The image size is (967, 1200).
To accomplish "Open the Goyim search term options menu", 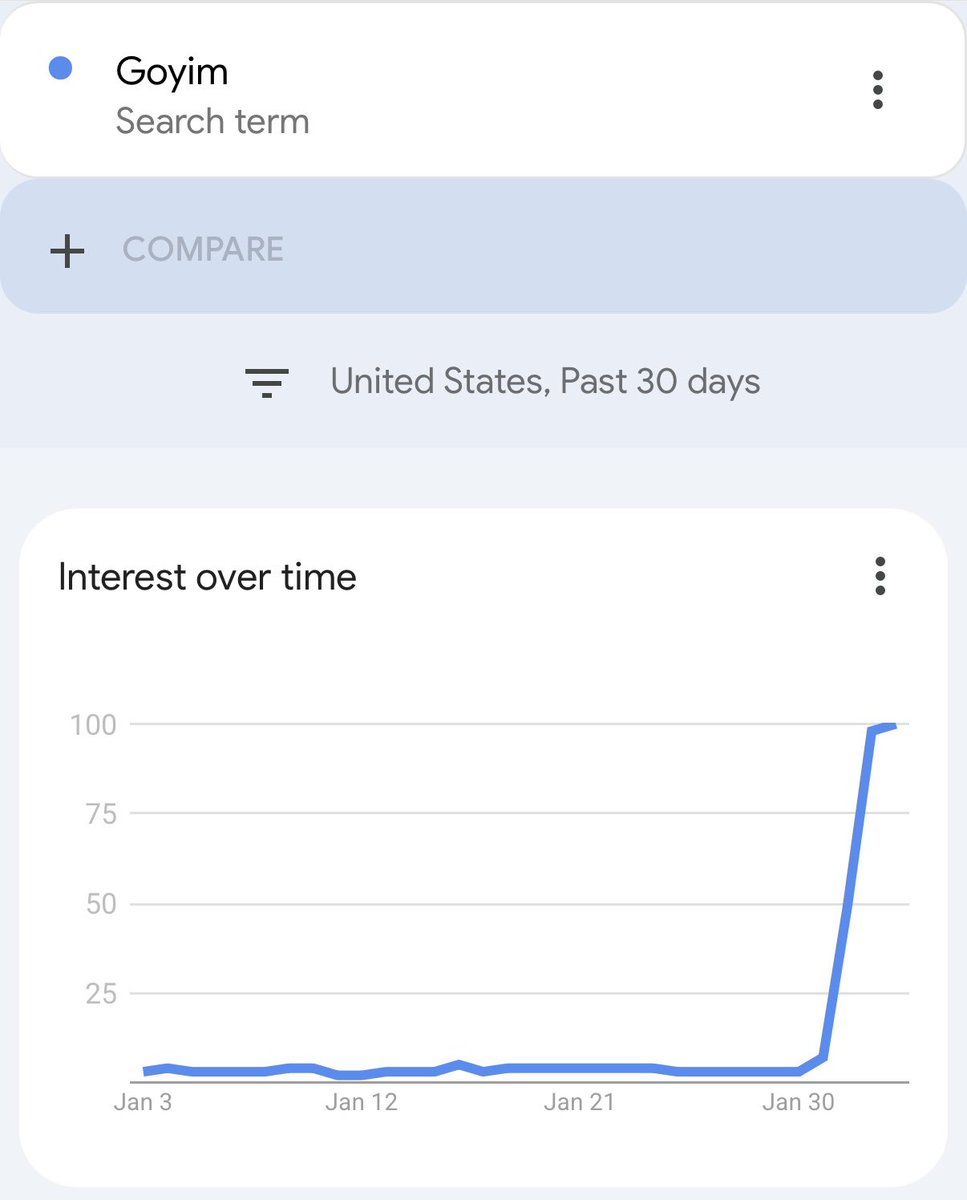I will coord(877,90).
